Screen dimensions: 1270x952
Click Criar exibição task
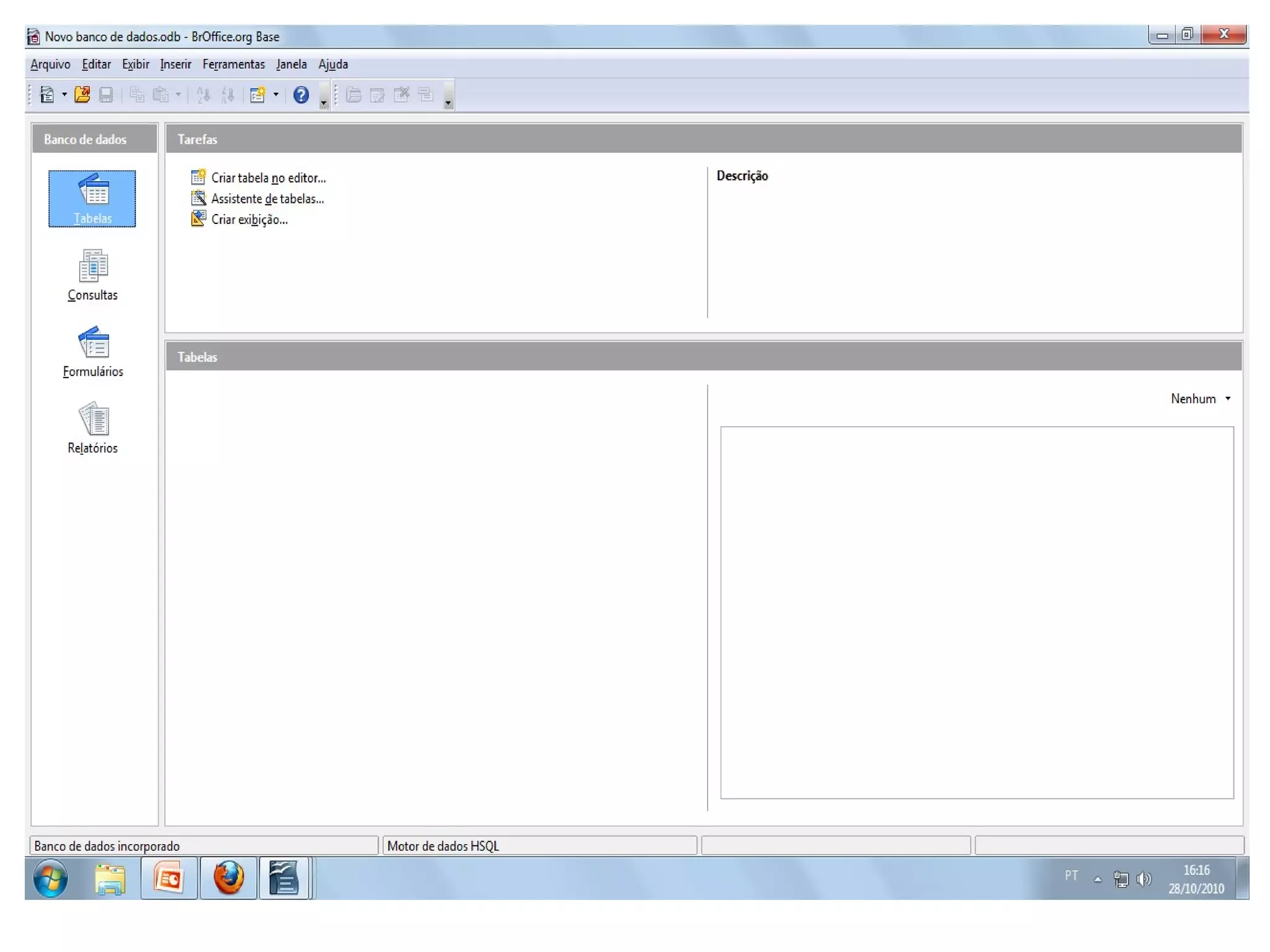[x=249, y=220]
